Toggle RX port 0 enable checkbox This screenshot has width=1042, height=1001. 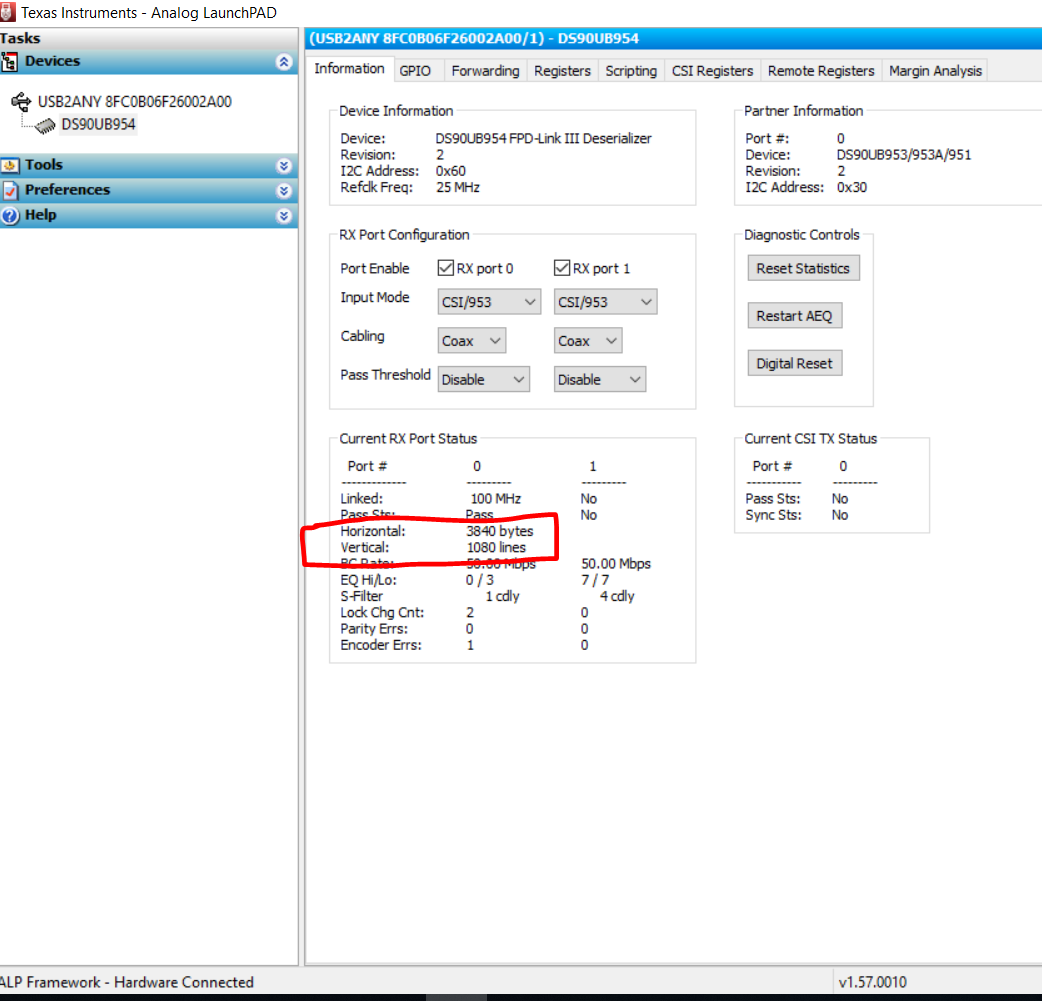tap(445, 268)
